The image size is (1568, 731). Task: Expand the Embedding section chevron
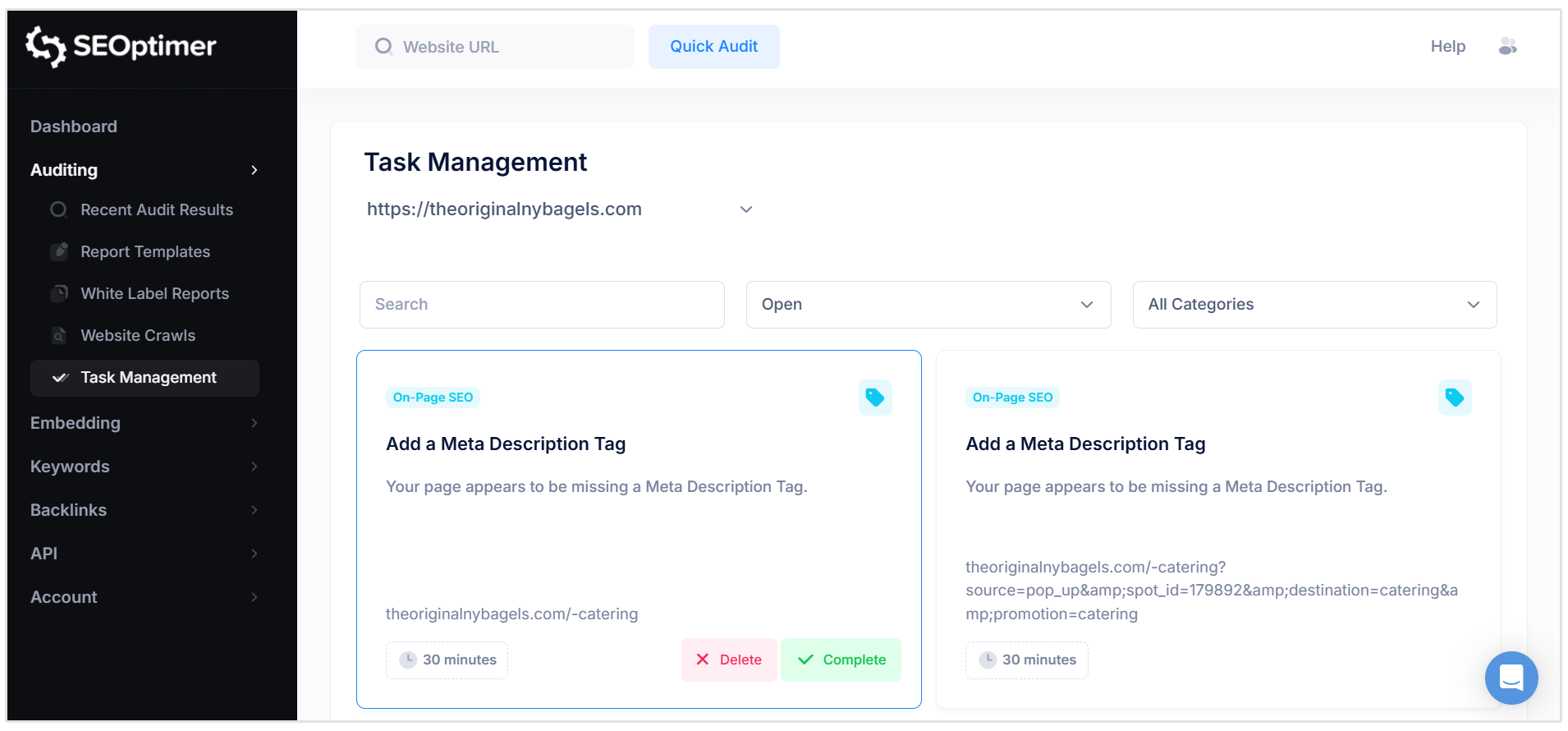(x=254, y=423)
